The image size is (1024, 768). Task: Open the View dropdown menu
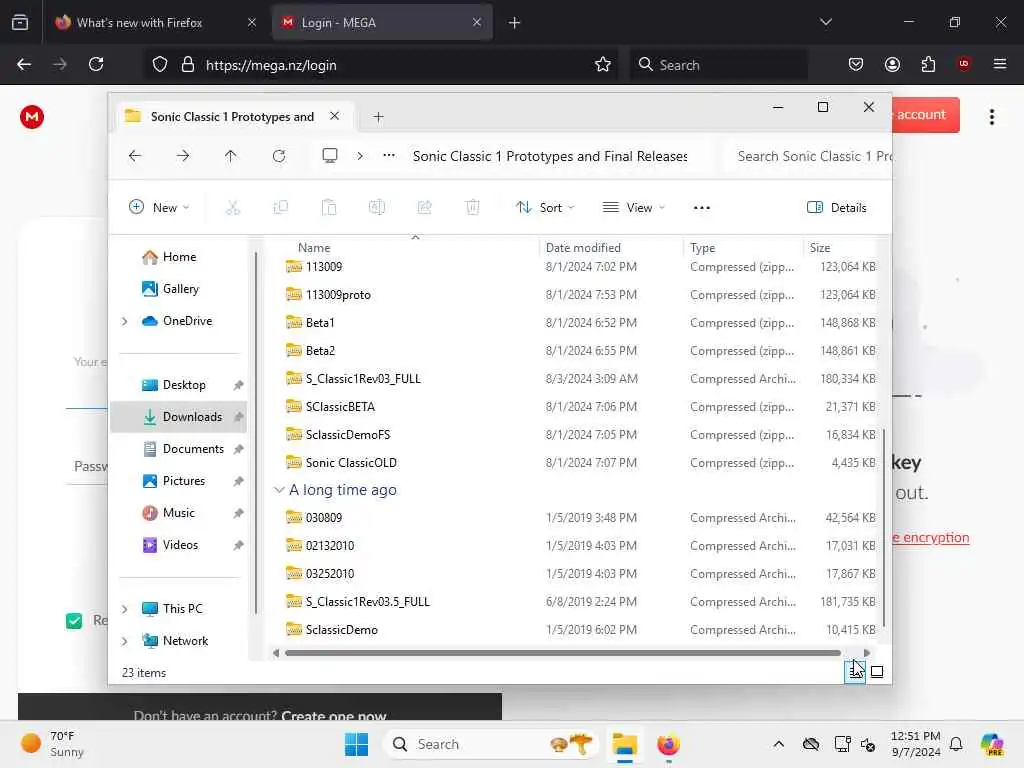pyautogui.click(x=633, y=208)
